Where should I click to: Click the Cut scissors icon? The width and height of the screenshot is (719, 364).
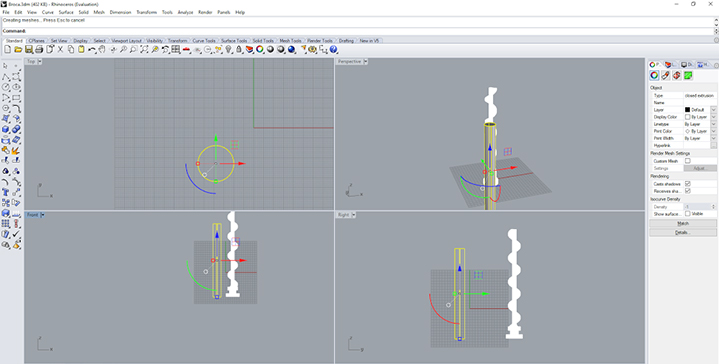(x=60, y=50)
